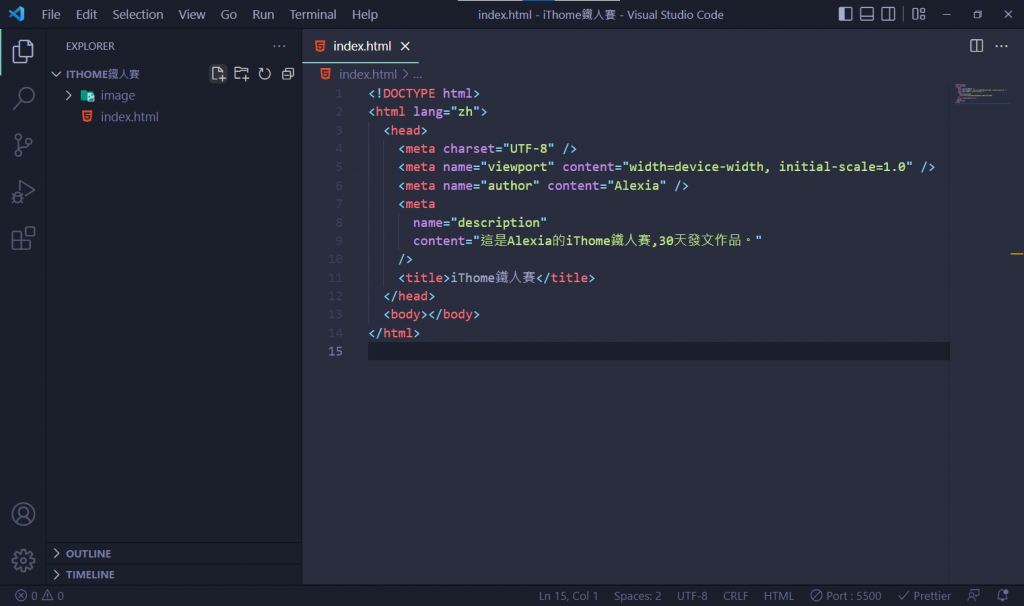Open Explorer views and more actions menu
Screen dimensions: 1024x606
280,46
